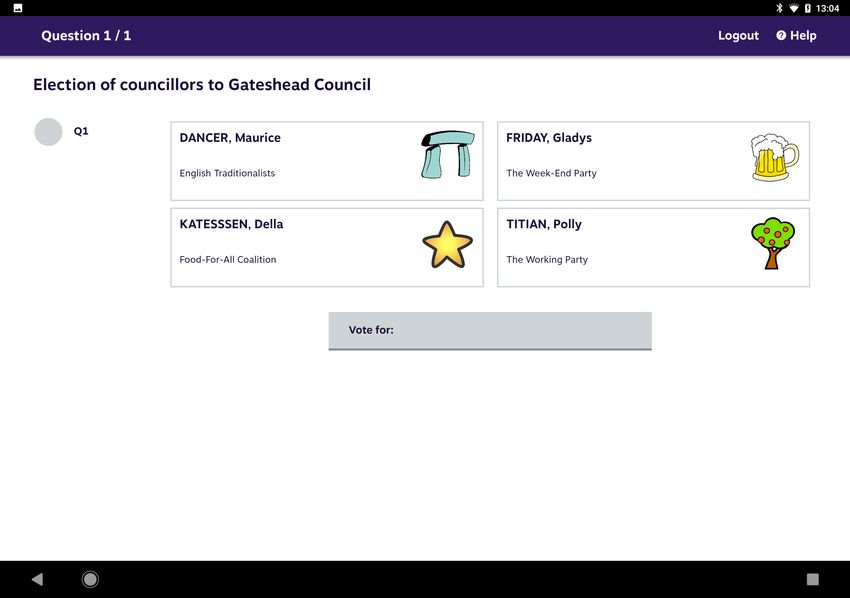Click the stonehenge icon for English Traditionalists
Image resolution: width=850 pixels, height=598 pixels.
(x=448, y=154)
